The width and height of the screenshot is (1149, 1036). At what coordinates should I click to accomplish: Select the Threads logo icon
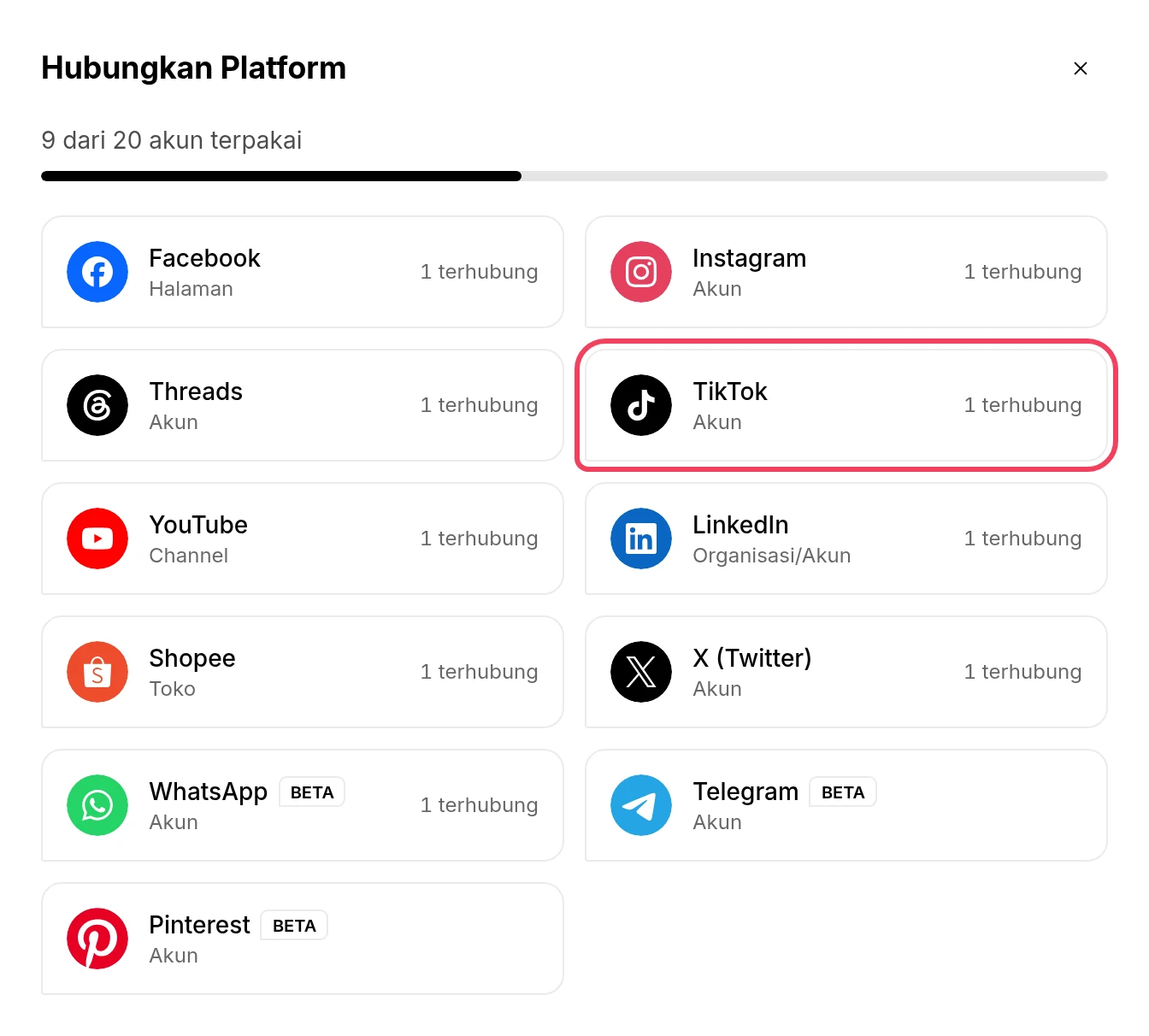[97, 405]
